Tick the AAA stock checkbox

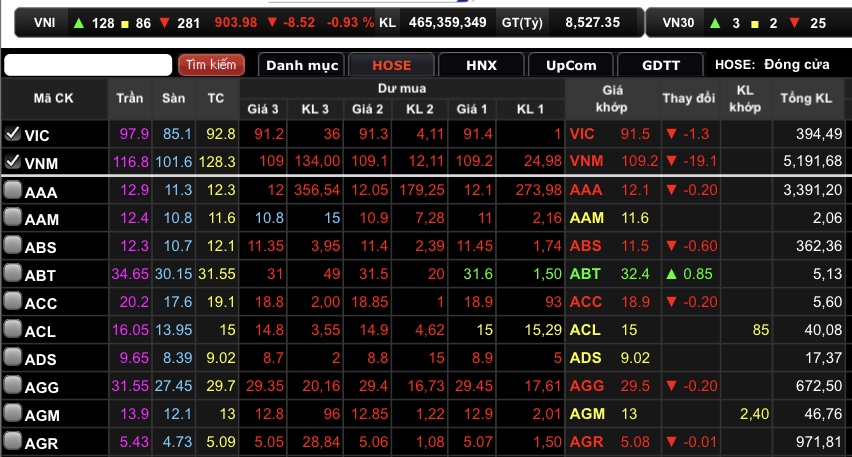[x=12, y=190]
